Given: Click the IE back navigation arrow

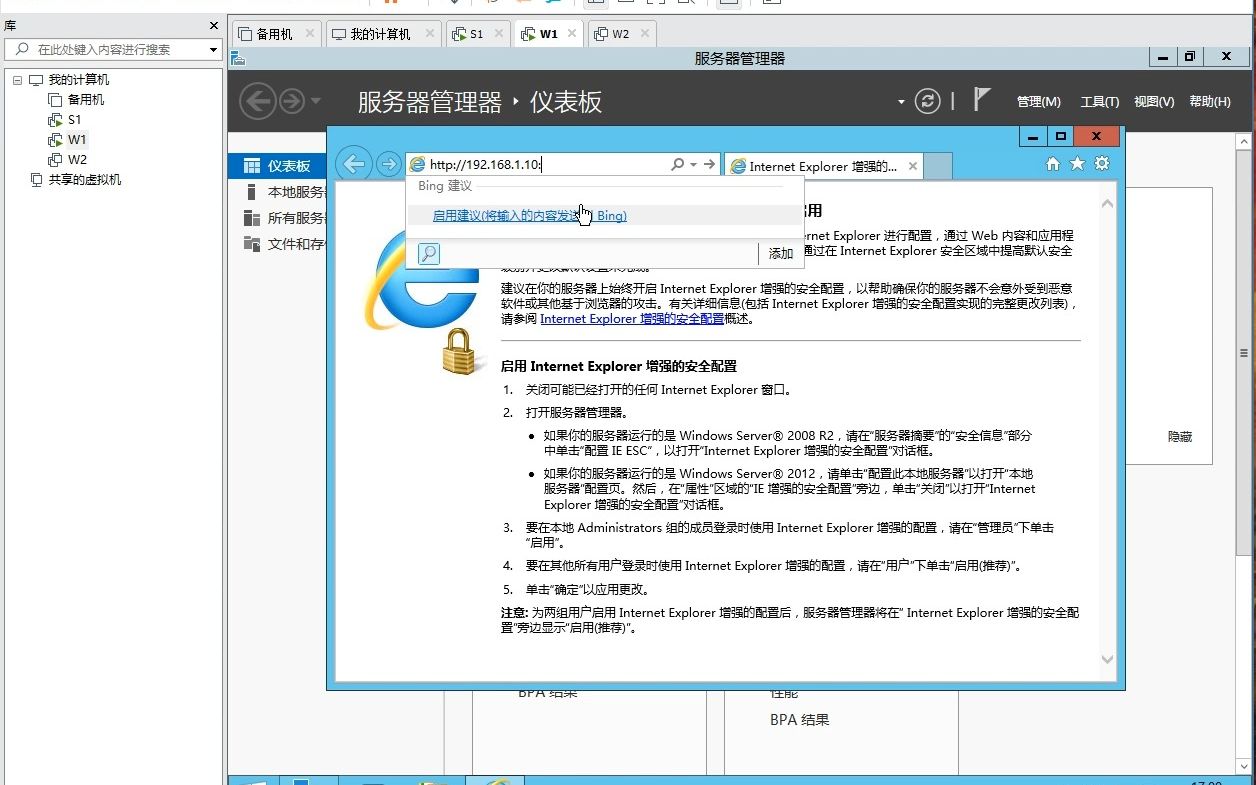Looking at the screenshot, I should (354, 164).
